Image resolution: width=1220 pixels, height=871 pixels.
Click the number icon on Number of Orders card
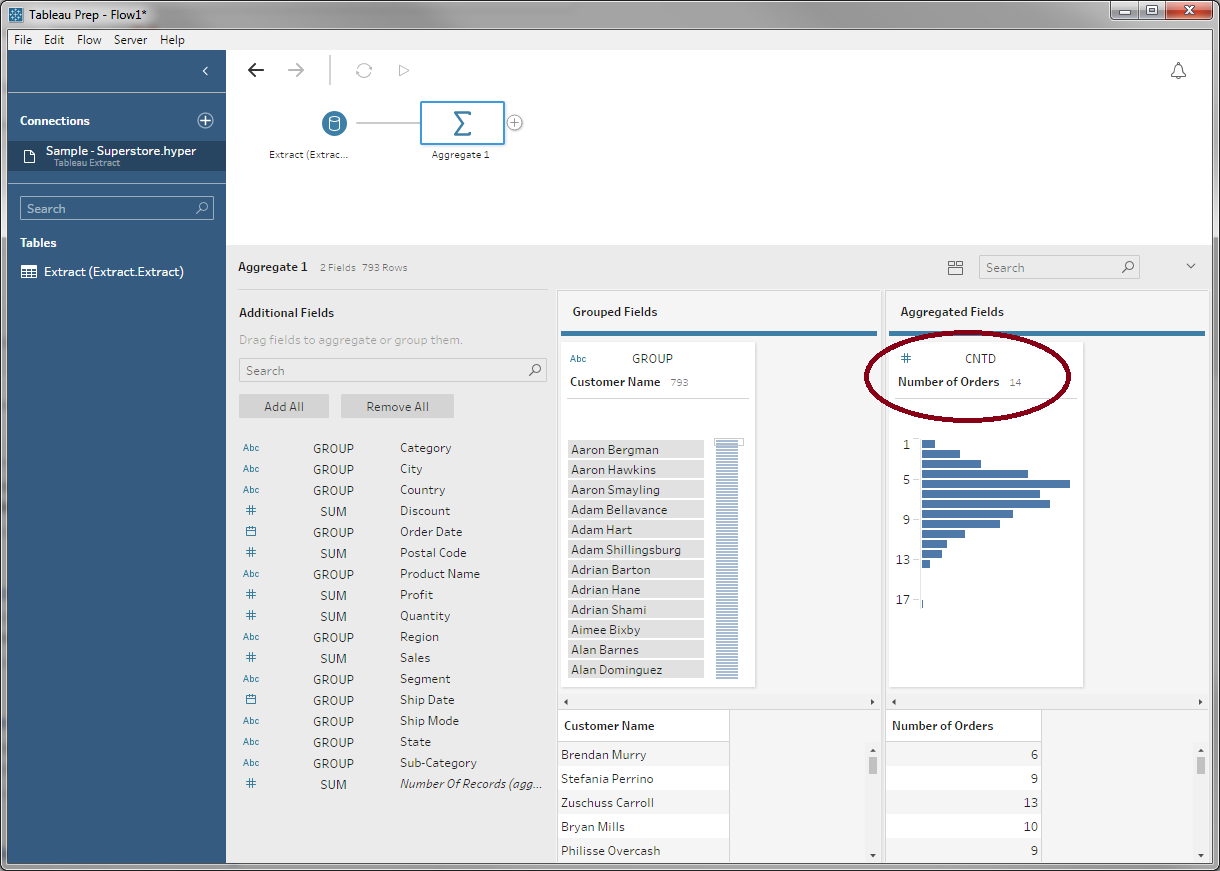906,358
